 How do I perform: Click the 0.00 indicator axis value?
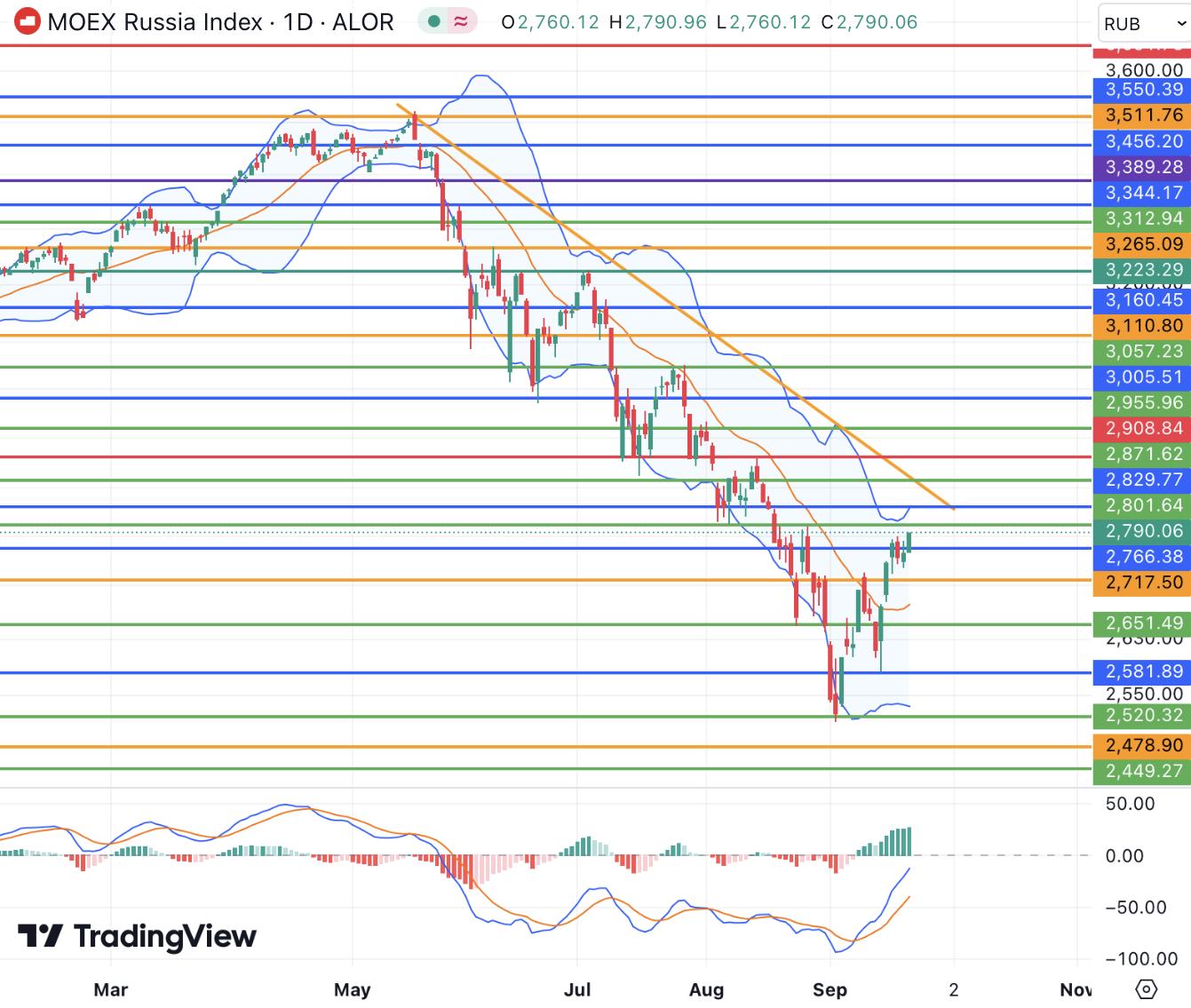(1124, 856)
